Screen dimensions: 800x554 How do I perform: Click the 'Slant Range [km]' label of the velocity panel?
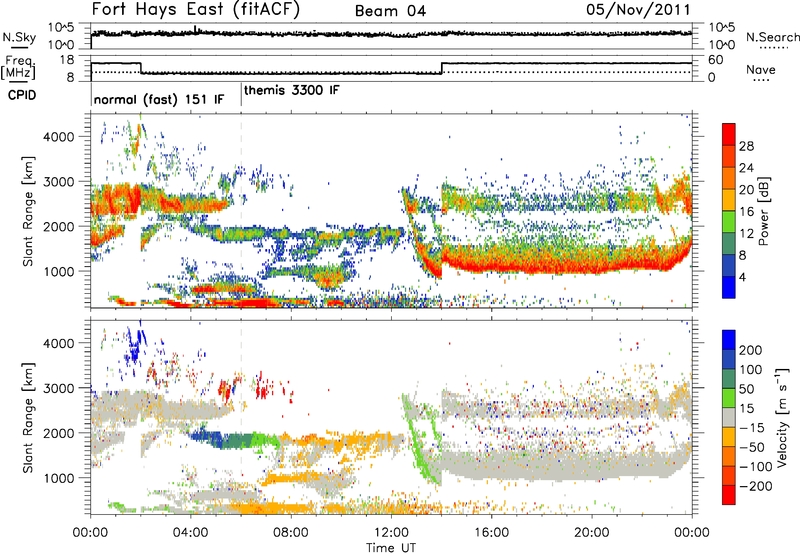coord(28,417)
